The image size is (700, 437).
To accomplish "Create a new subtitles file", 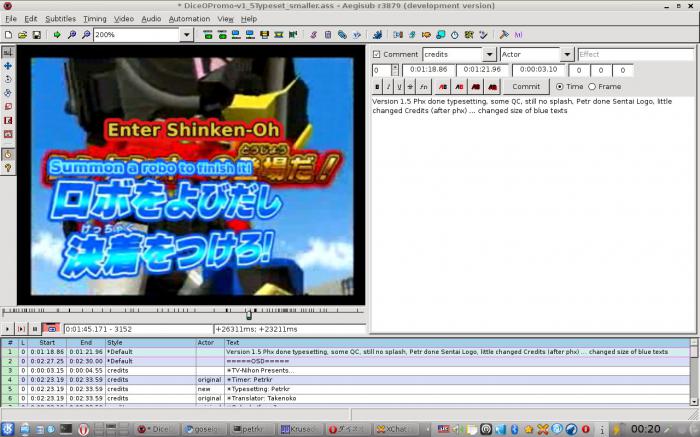I will (8, 34).
